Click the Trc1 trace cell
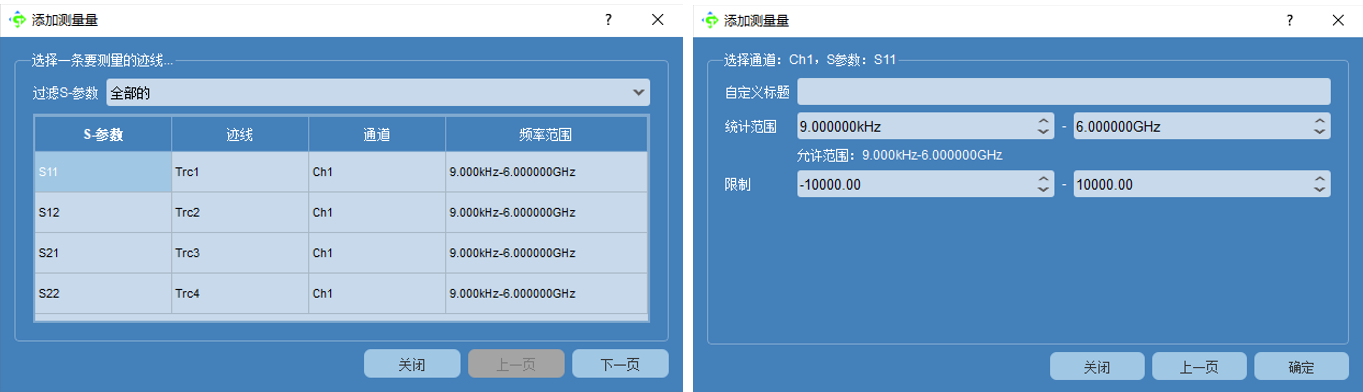This screenshot has height=392, width=1363. pos(240,172)
